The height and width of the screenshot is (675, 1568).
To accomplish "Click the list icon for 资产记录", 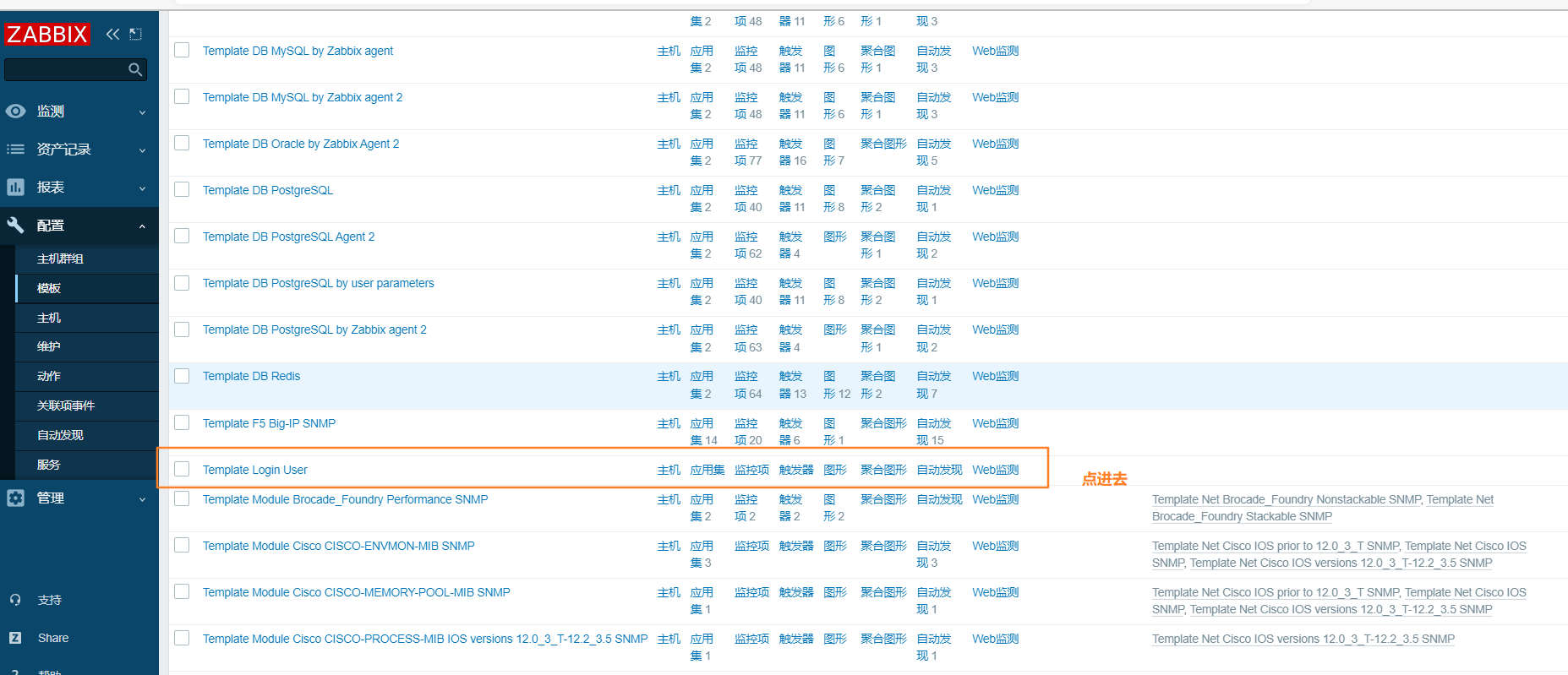I will pos(15,149).
